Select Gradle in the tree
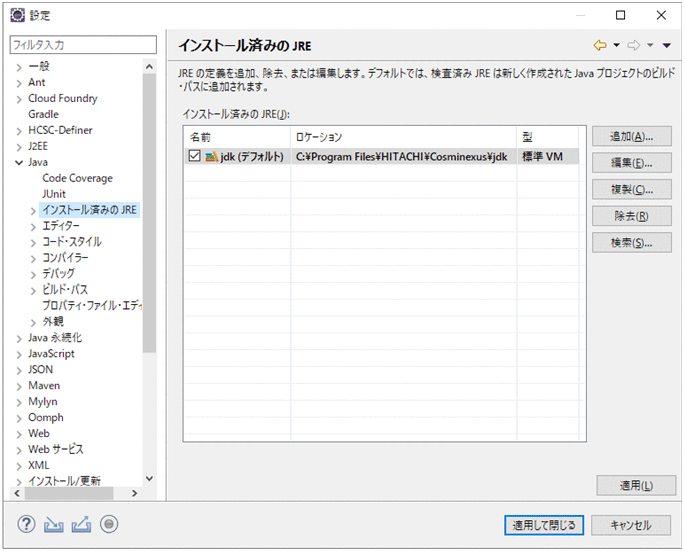Image resolution: width=685 pixels, height=552 pixels. (x=43, y=114)
